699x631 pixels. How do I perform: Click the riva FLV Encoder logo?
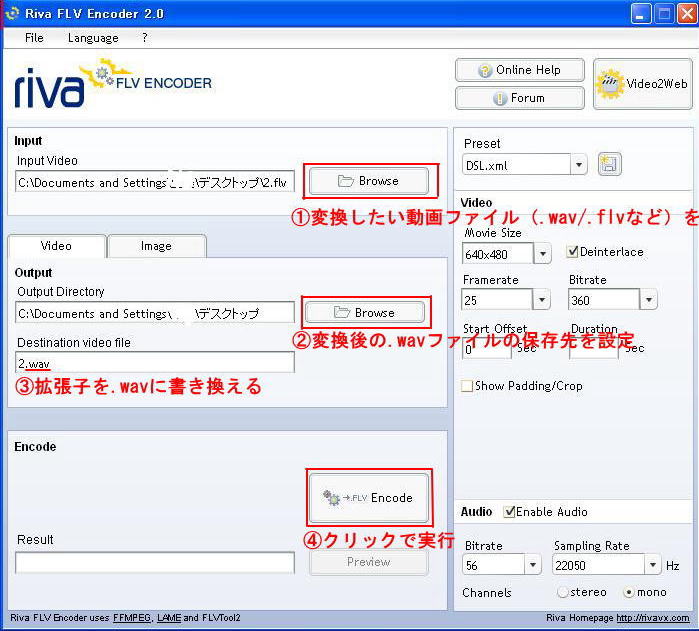113,84
